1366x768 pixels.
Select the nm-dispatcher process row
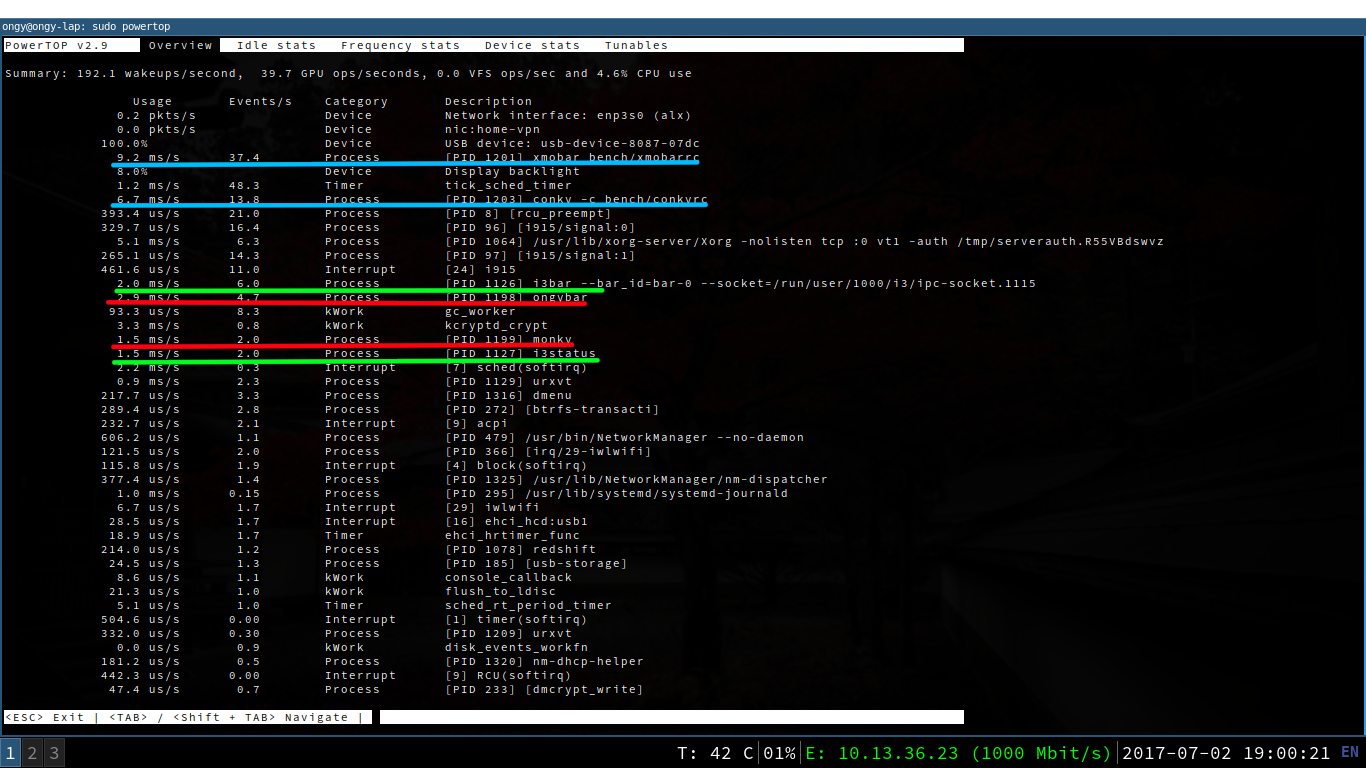click(x=464, y=479)
